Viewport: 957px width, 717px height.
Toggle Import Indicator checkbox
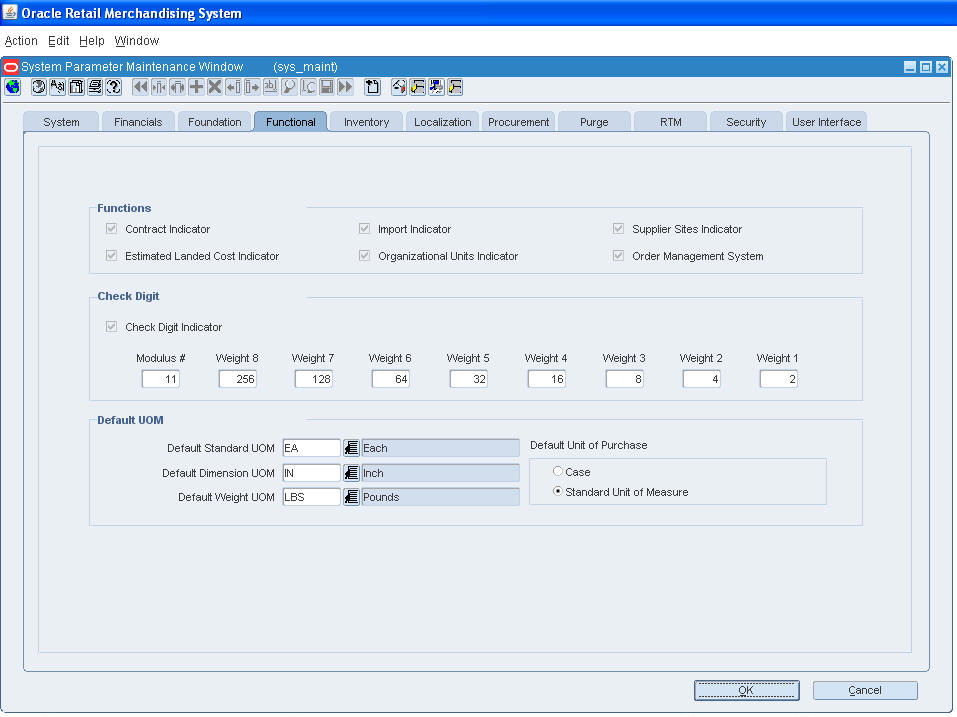[364, 229]
